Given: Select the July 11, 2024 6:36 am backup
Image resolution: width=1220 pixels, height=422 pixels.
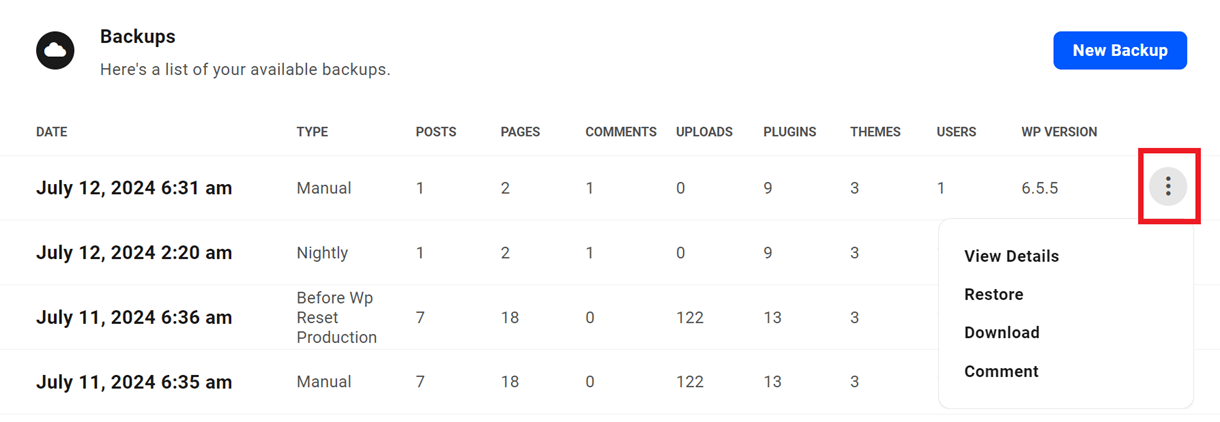Looking at the screenshot, I should (x=134, y=317).
